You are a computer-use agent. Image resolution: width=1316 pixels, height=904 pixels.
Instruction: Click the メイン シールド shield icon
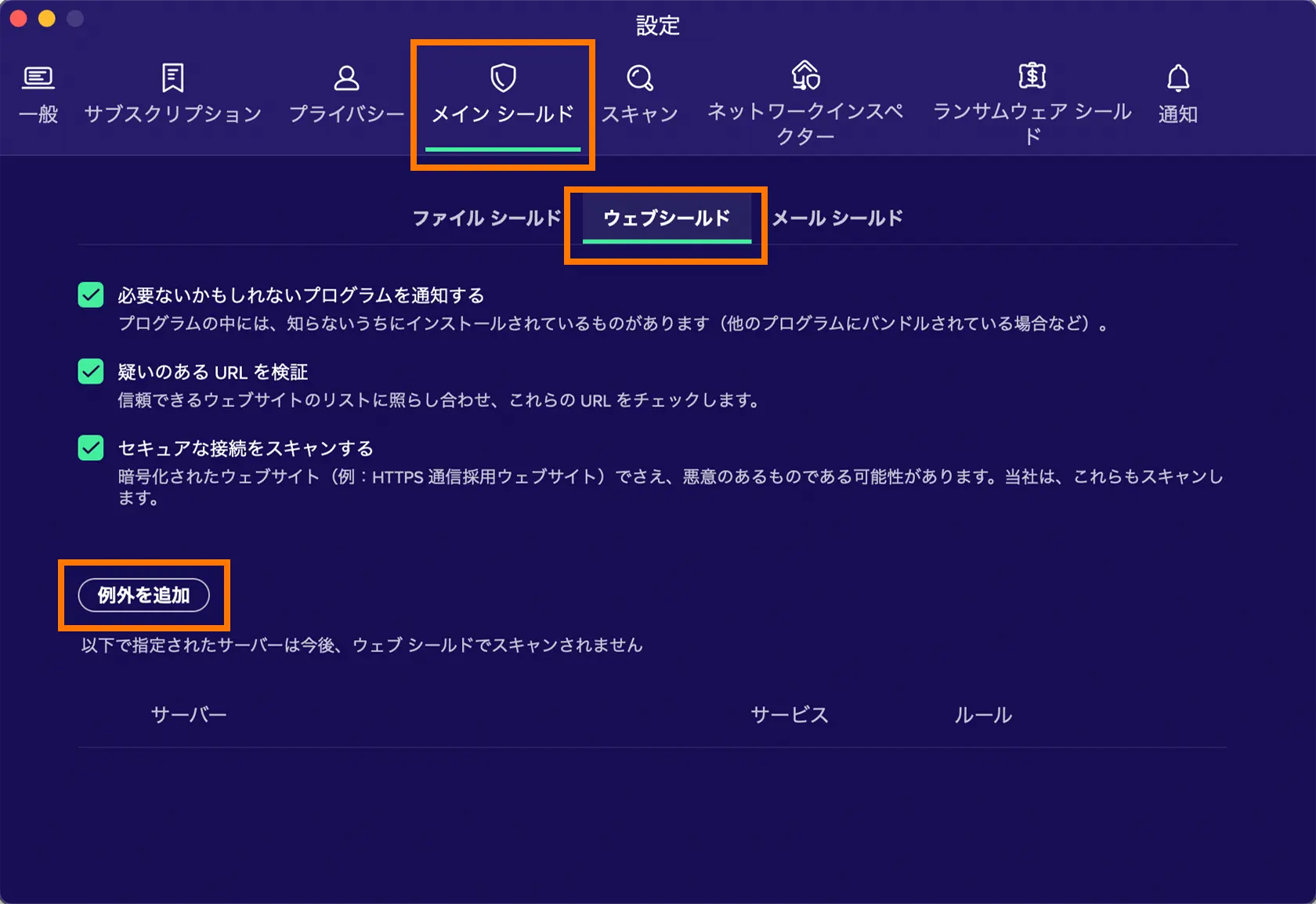point(503,78)
